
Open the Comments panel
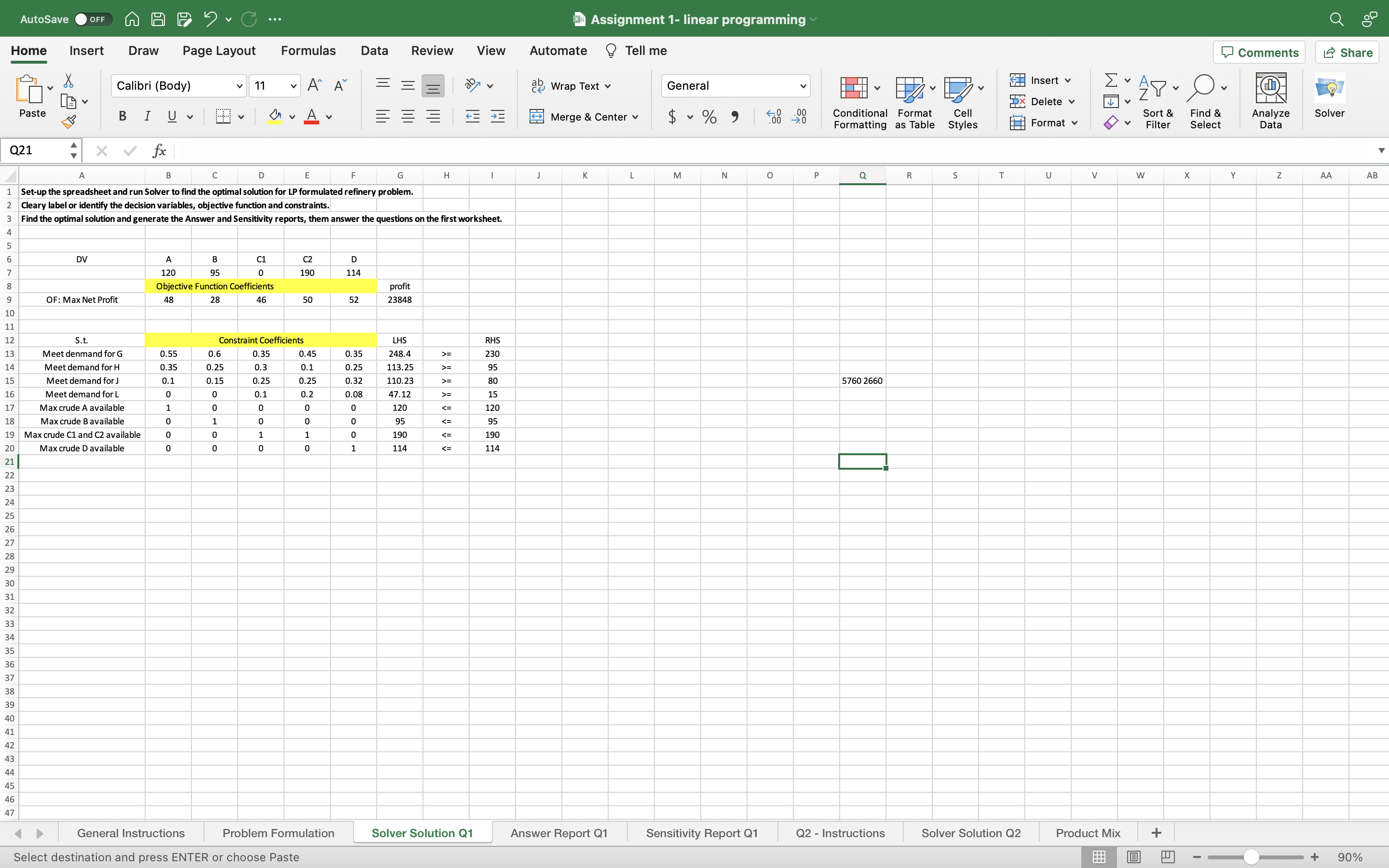coord(1259,52)
